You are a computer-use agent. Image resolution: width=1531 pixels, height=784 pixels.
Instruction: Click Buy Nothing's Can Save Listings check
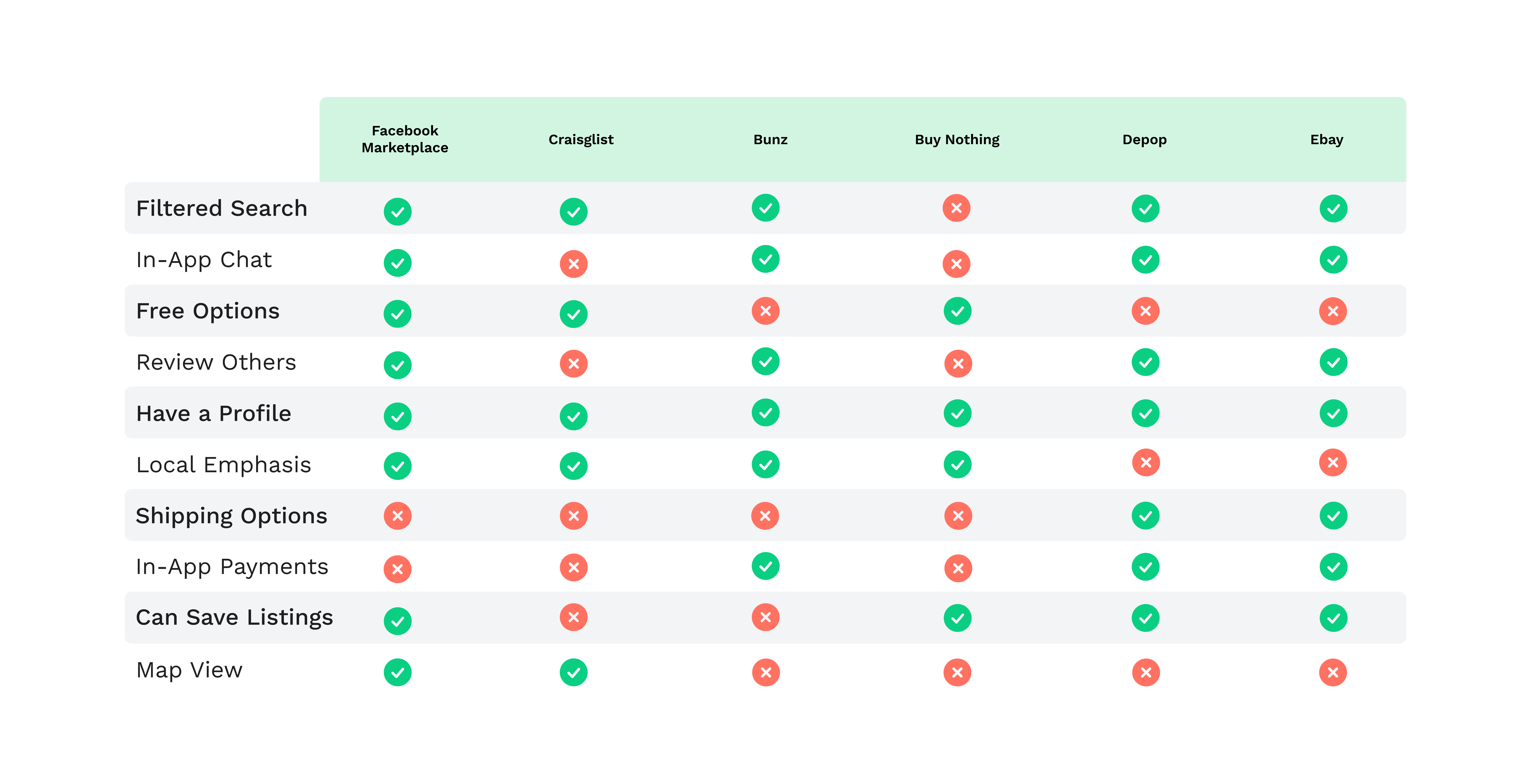(958, 618)
